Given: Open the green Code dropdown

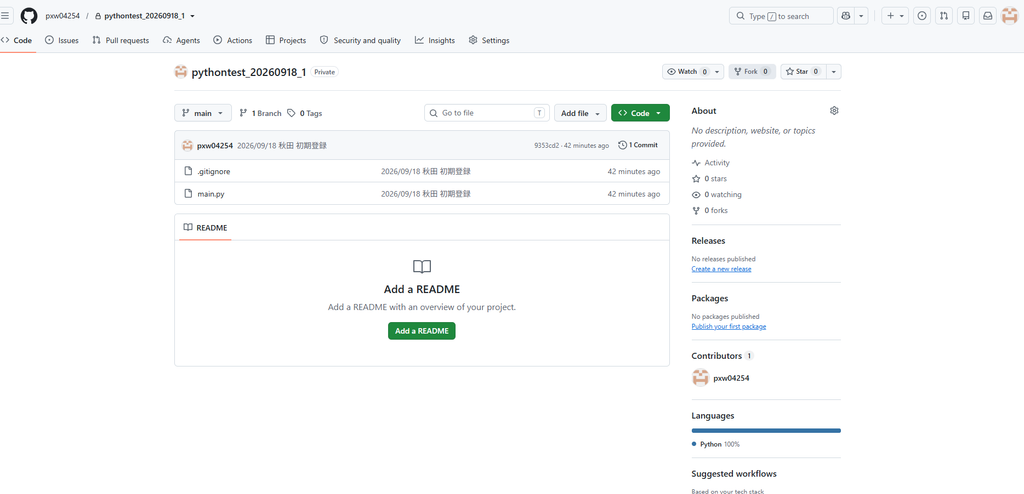Looking at the screenshot, I should pos(640,113).
